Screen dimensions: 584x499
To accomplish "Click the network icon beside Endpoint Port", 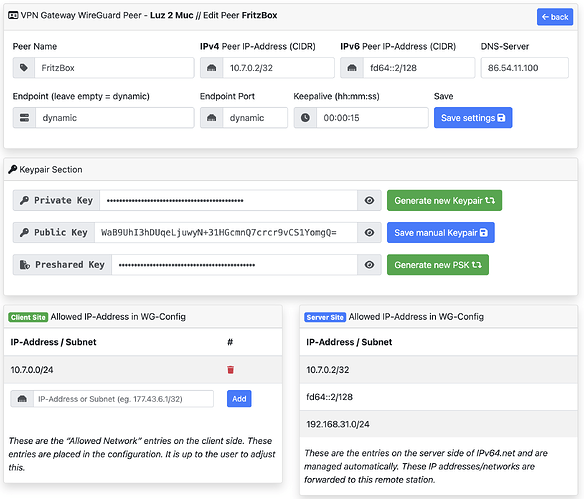I will tap(212, 118).
